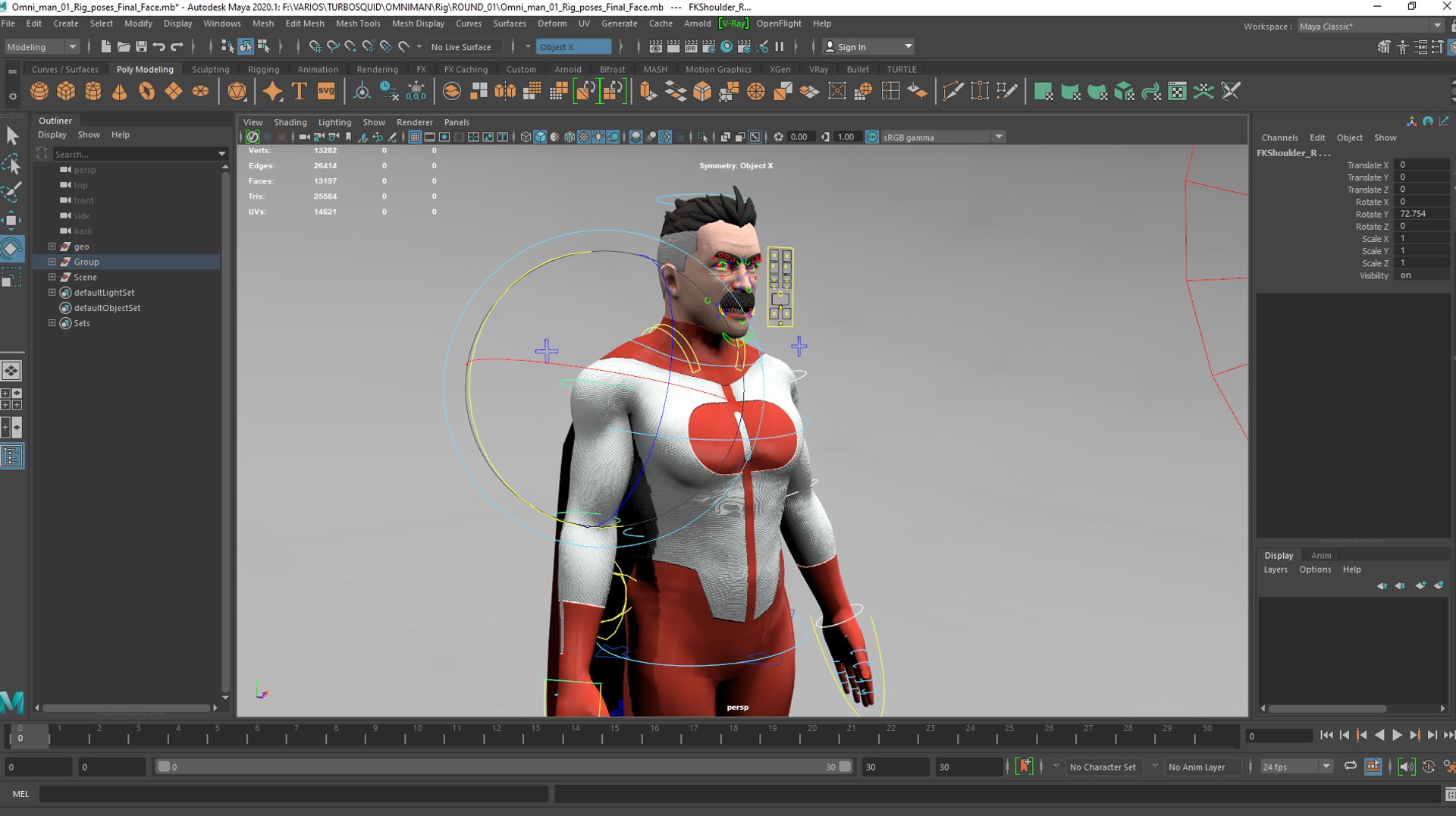Toggle looping playback button

[x=1350, y=767]
